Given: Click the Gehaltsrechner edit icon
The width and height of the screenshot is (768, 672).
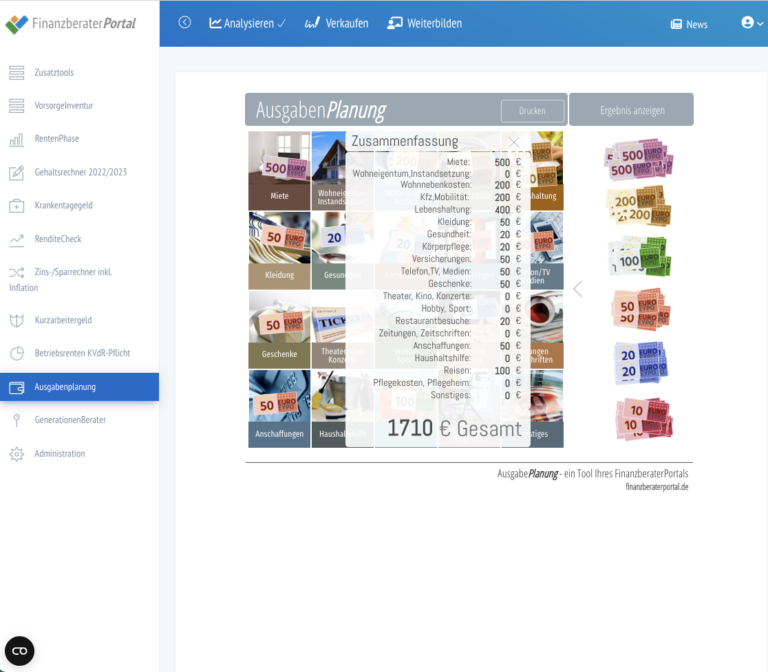Looking at the screenshot, I should point(17,172).
